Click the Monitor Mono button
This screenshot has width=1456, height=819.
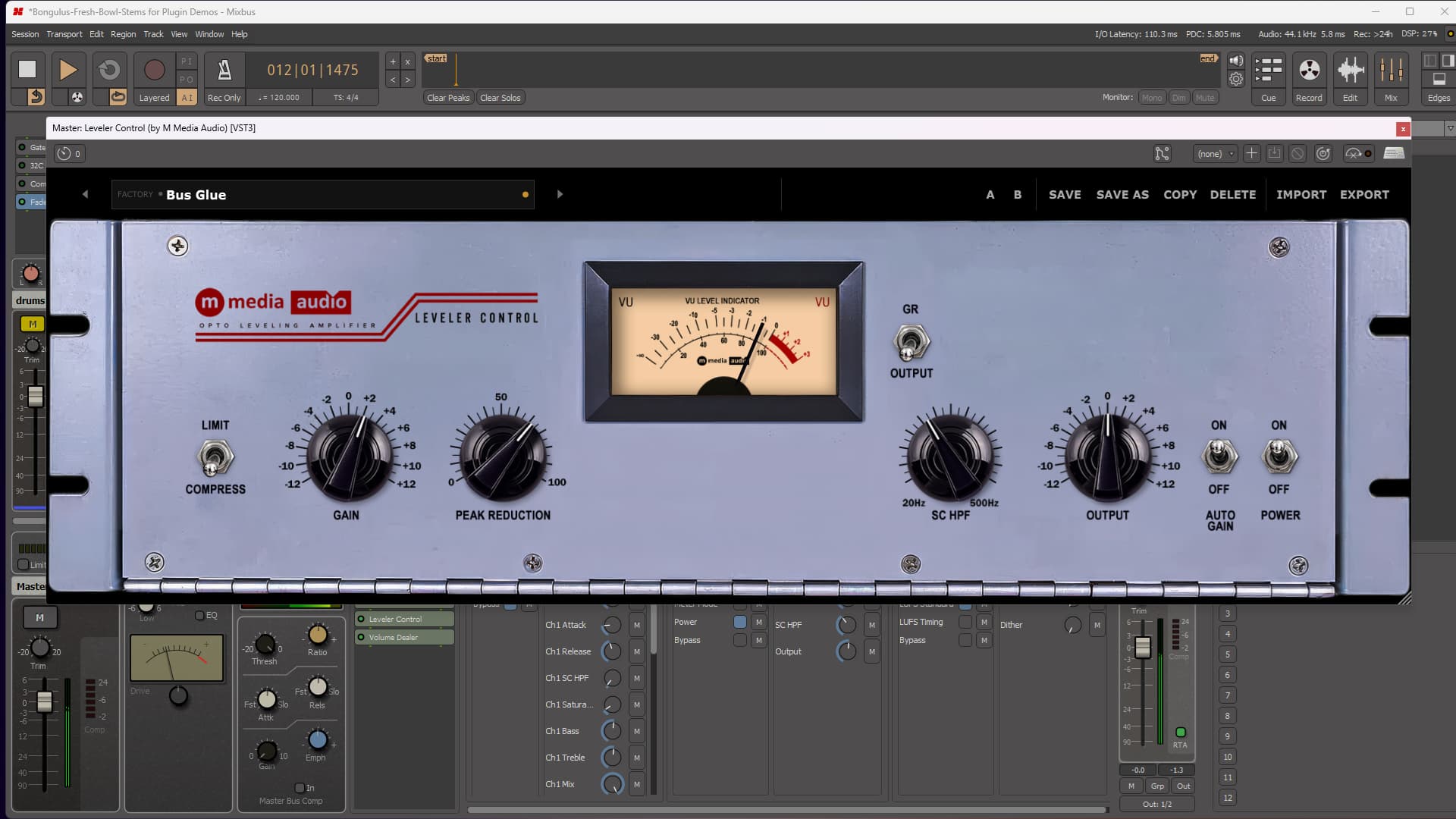tap(1151, 97)
